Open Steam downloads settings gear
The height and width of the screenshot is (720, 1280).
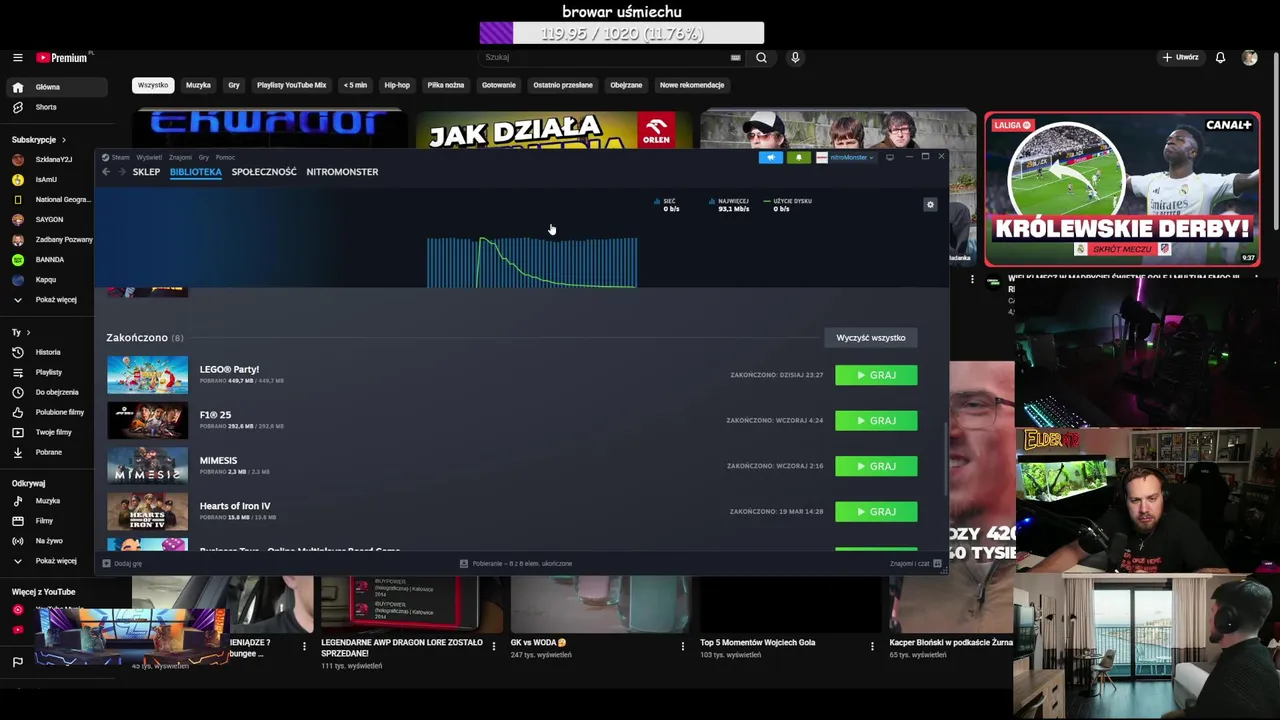(930, 204)
